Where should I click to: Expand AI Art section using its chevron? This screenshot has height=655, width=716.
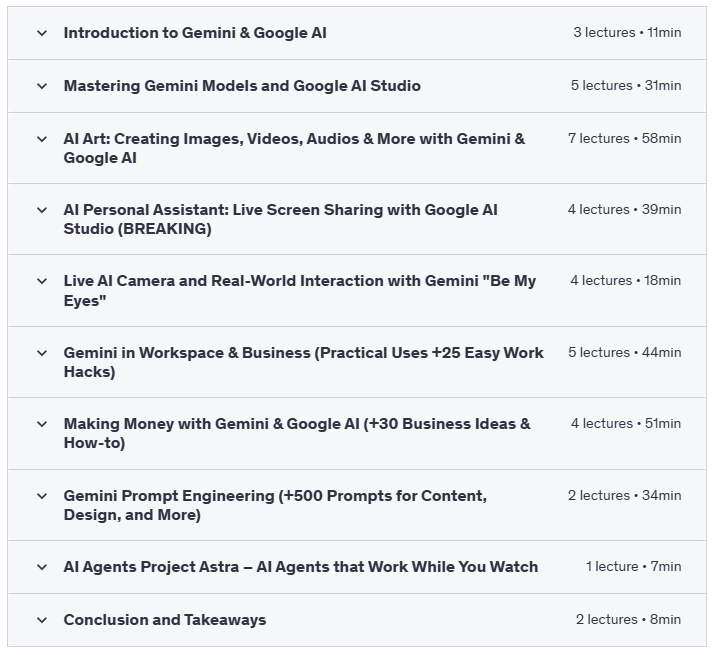(42, 139)
